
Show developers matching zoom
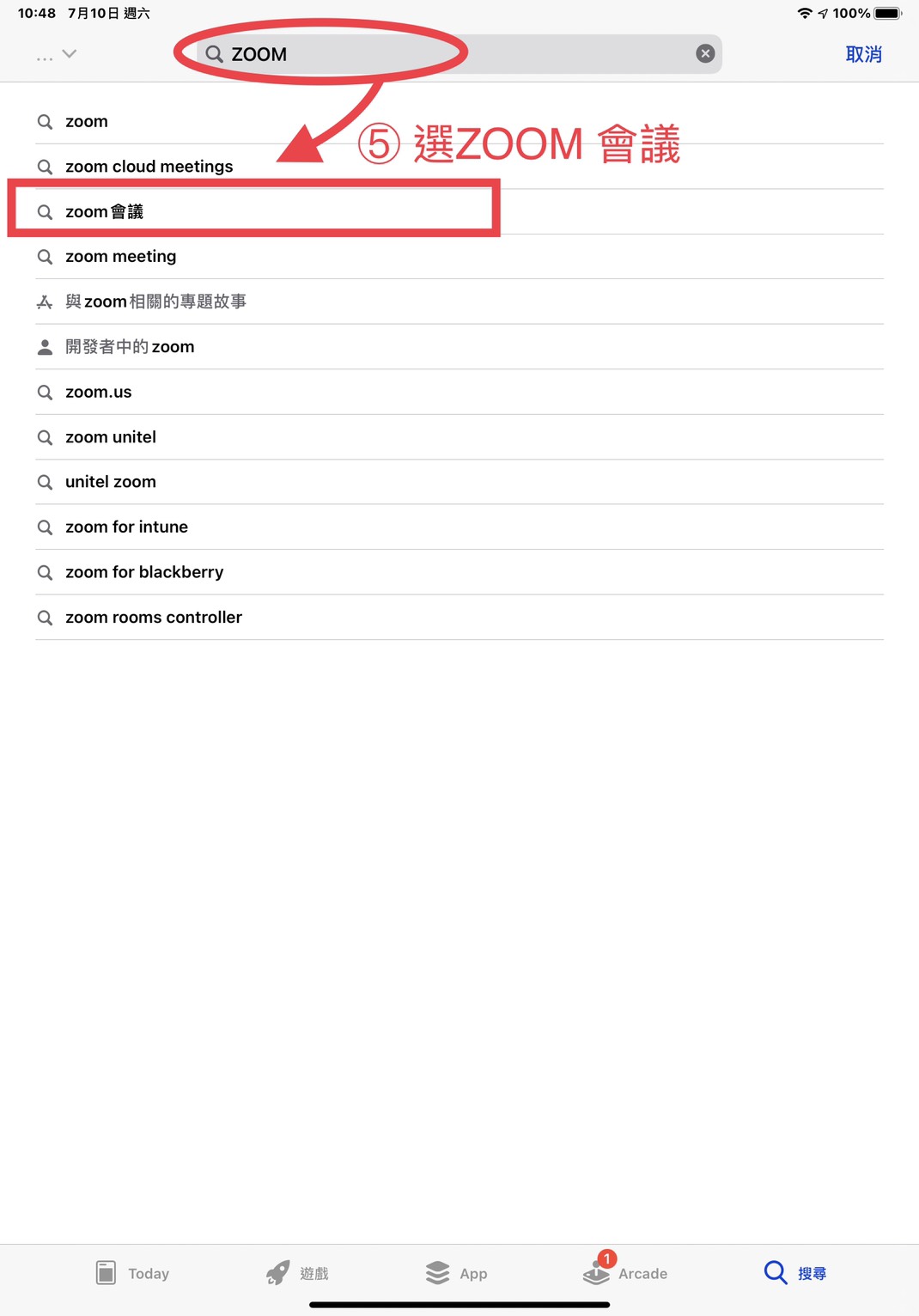click(x=130, y=347)
